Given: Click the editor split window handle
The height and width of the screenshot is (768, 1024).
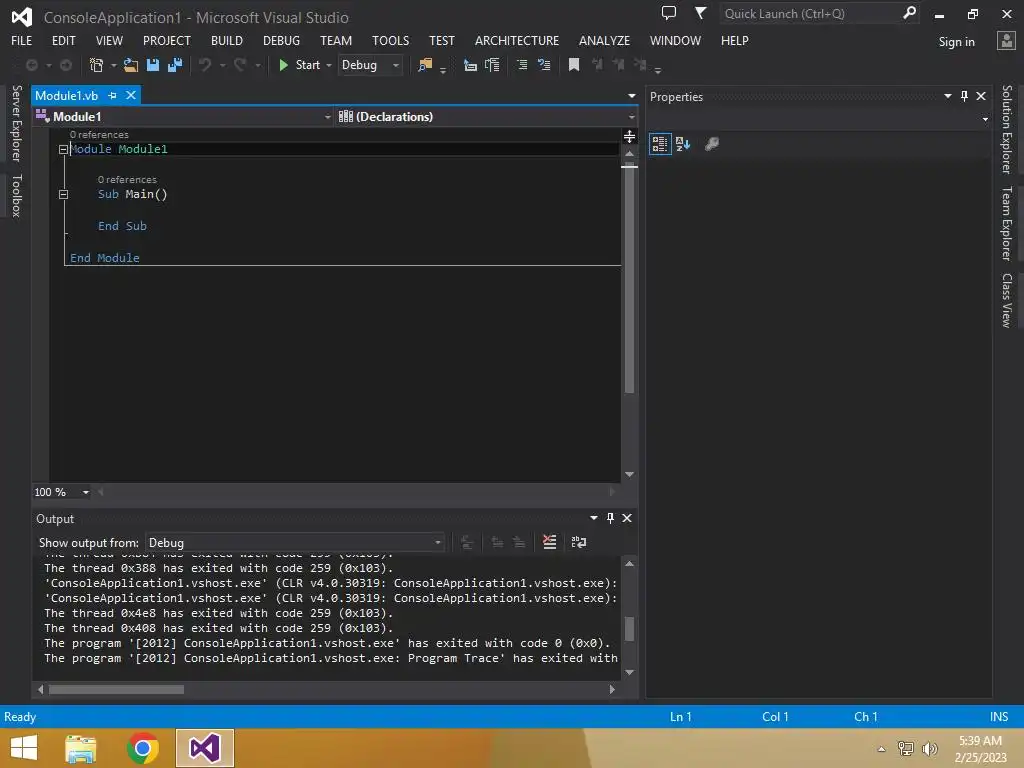Looking at the screenshot, I should point(630,136).
